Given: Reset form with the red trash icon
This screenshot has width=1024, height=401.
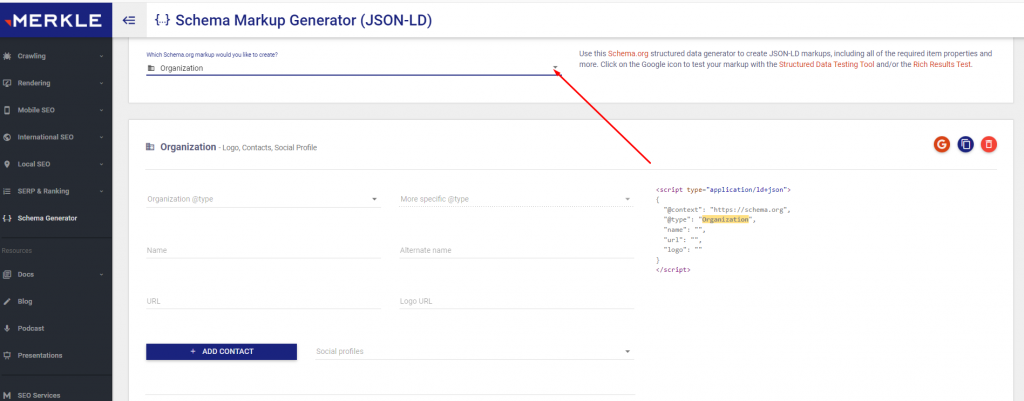Looking at the screenshot, I should pyautogui.click(x=989, y=144).
